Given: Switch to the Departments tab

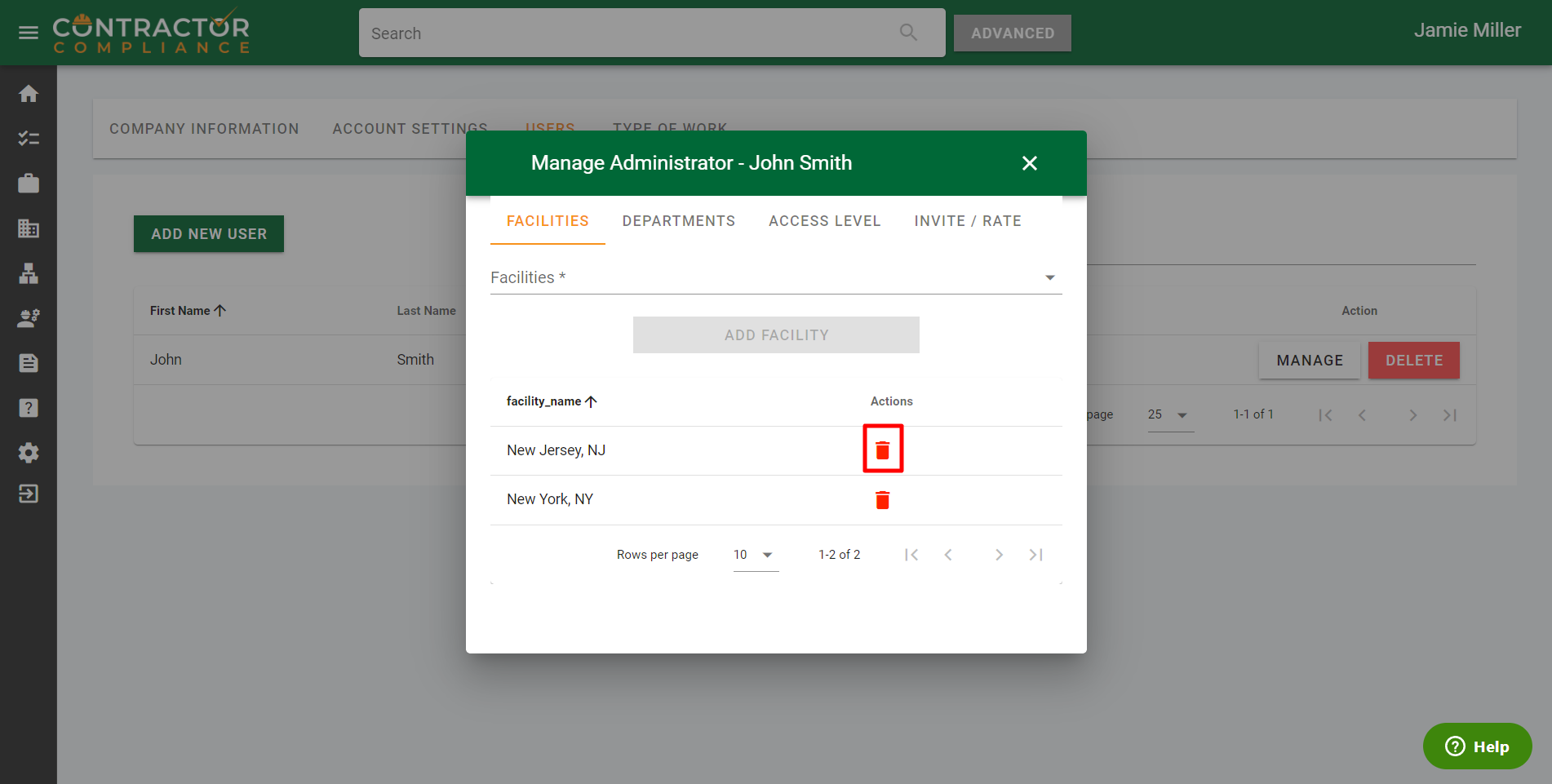Looking at the screenshot, I should [678, 221].
